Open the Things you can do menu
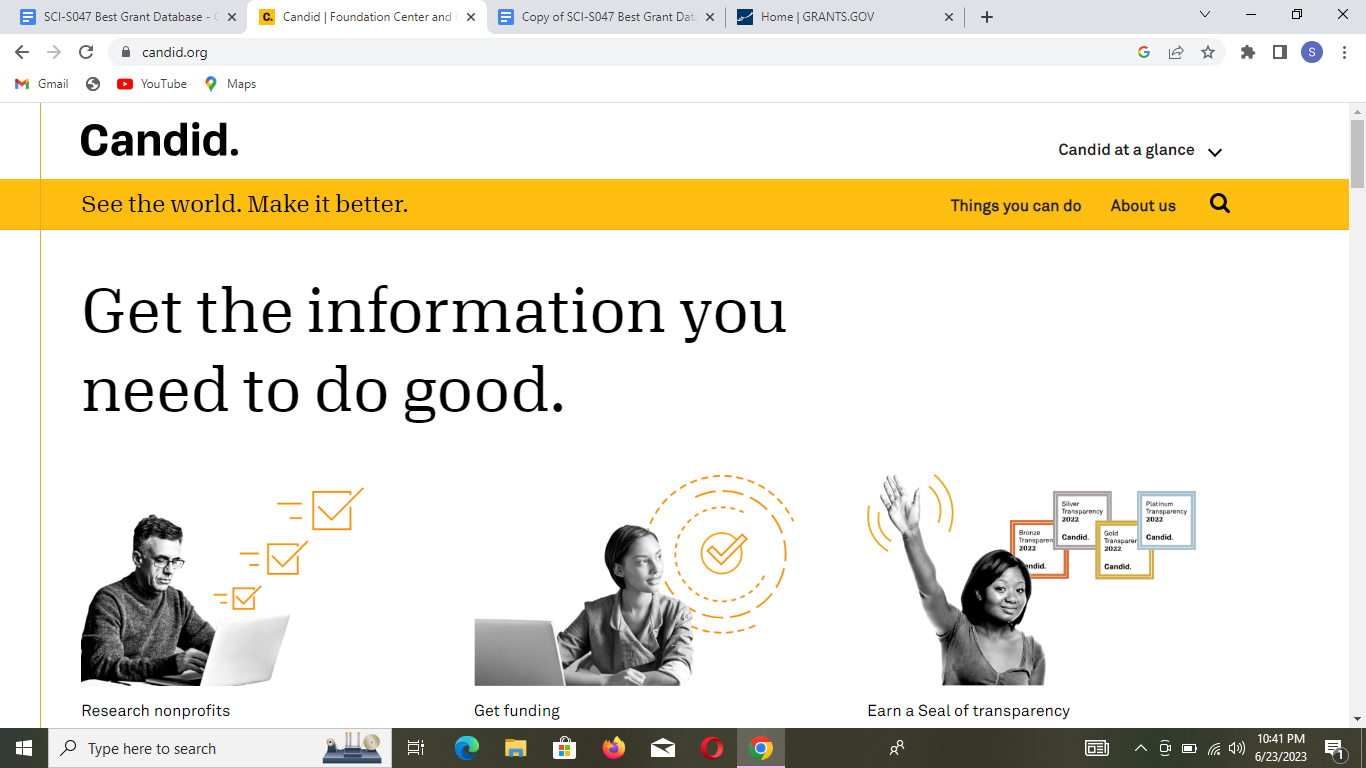1366x768 pixels. [1015, 205]
